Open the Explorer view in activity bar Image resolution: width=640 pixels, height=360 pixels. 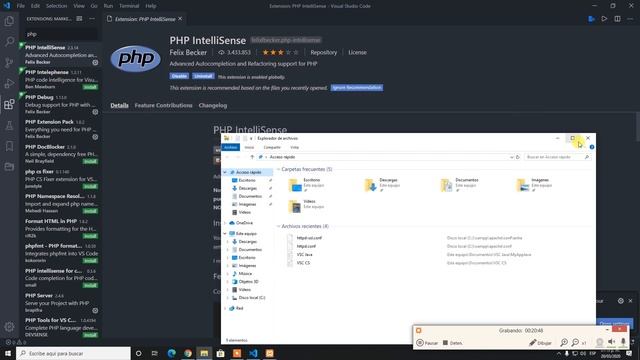point(9,21)
